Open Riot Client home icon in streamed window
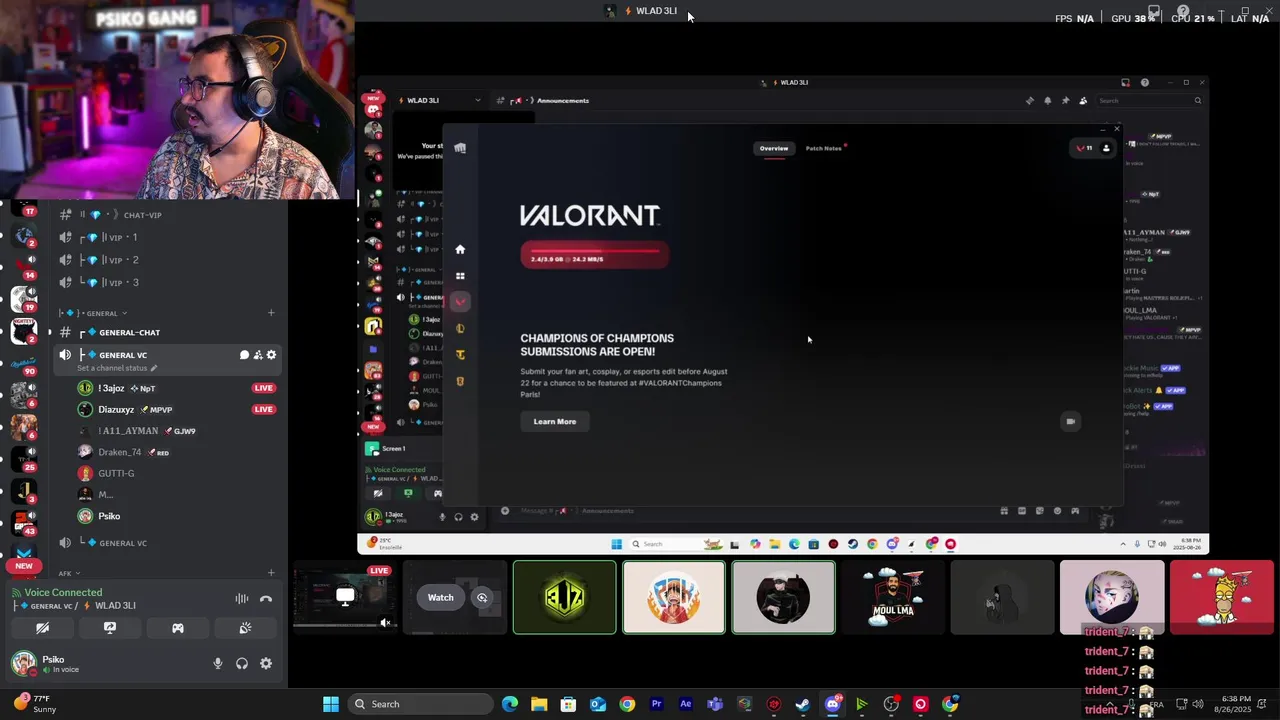 [460, 249]
